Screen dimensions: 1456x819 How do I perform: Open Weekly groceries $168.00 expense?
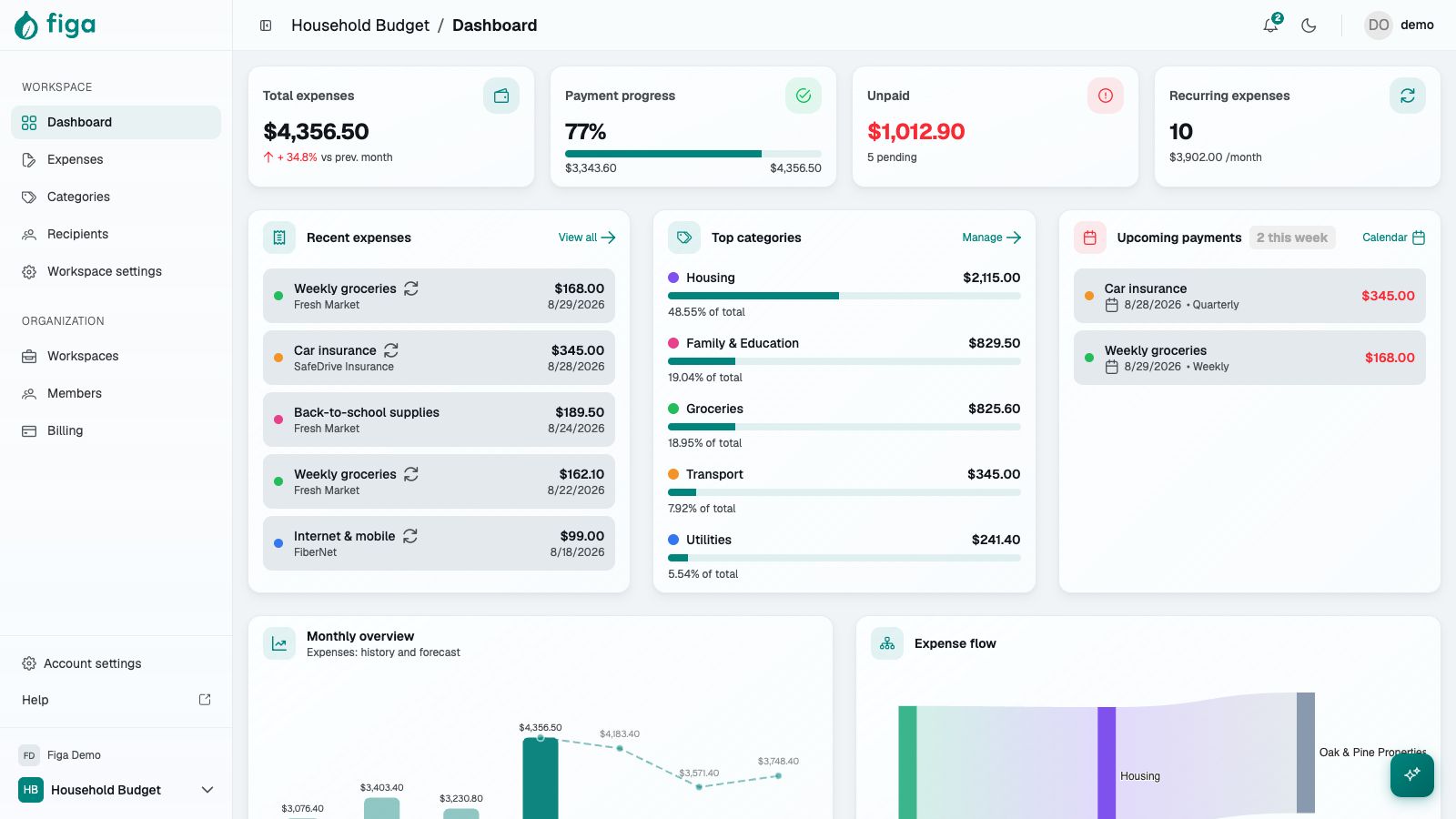(x=439, y=296)
